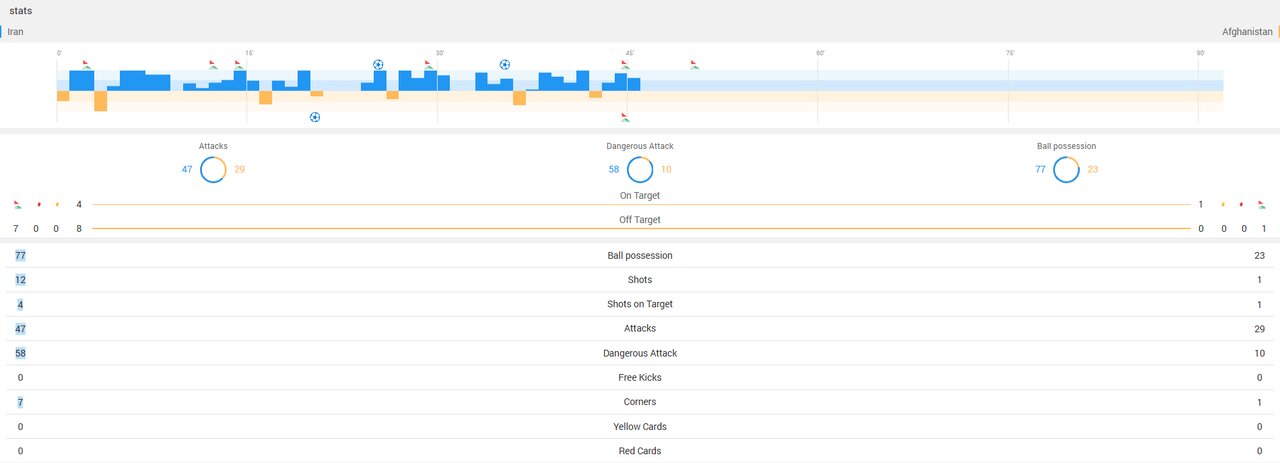
Task: Click the Off Target comparison bar
Action: [640, 229]
